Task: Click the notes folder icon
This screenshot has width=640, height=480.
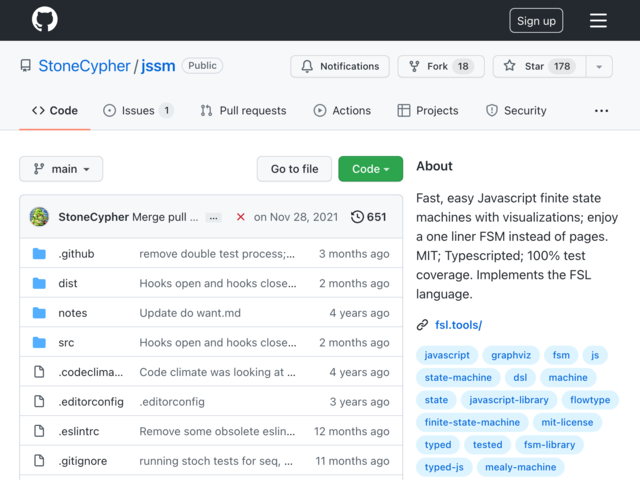Action: tap(39, 313)
